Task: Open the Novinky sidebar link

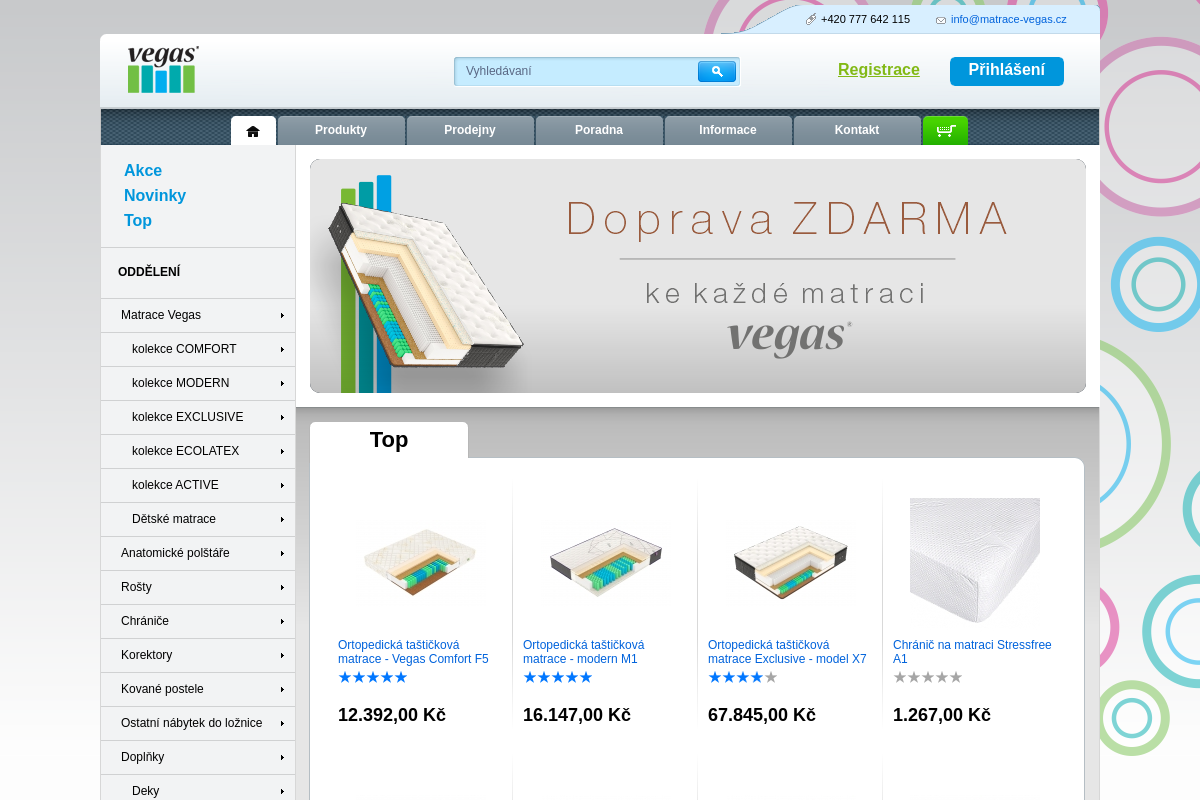Action: (155, 196)
